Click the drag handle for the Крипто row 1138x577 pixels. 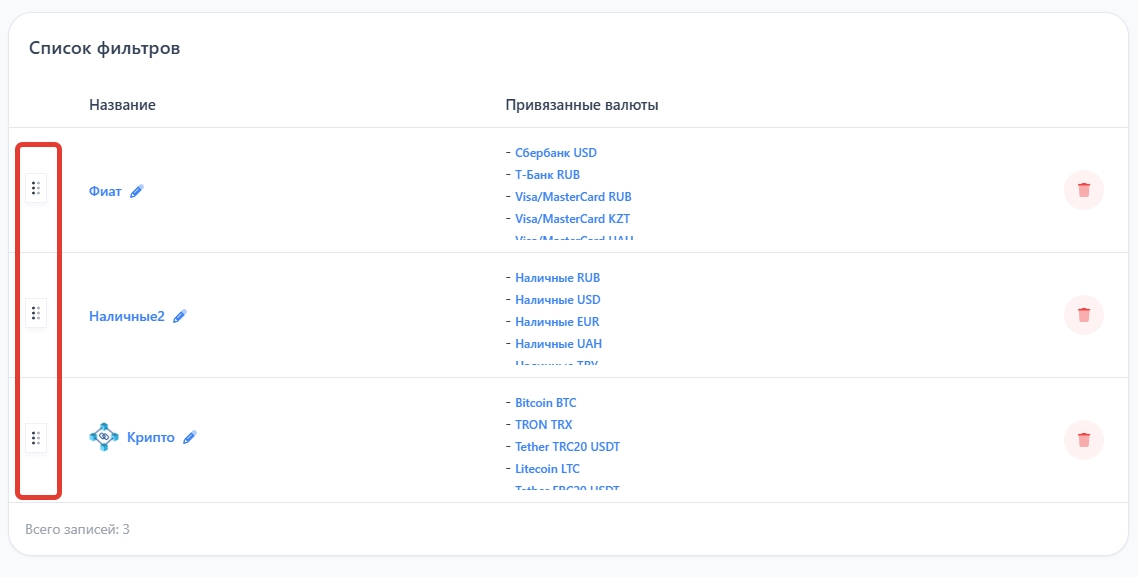click(36, 438)
